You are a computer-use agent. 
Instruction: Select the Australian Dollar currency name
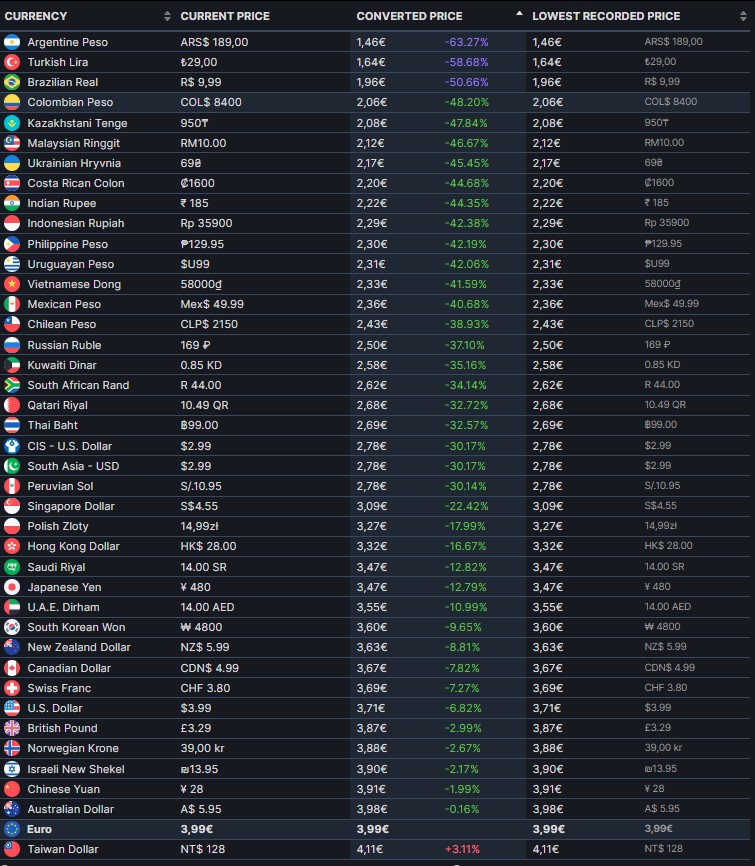click(x=71, y=809)
